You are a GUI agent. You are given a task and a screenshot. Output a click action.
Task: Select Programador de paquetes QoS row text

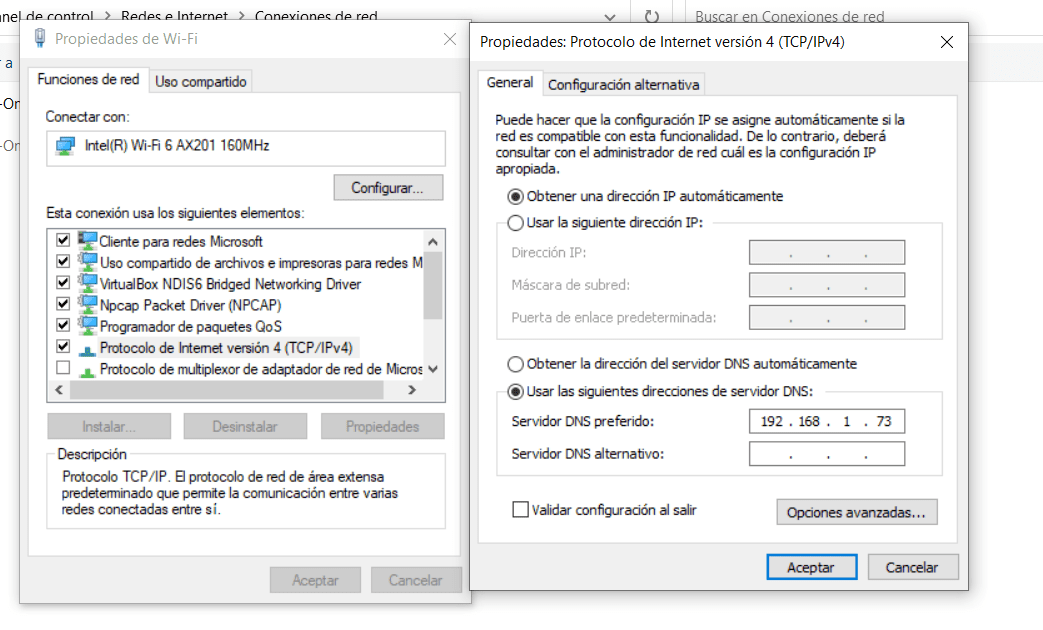point(190,327)
